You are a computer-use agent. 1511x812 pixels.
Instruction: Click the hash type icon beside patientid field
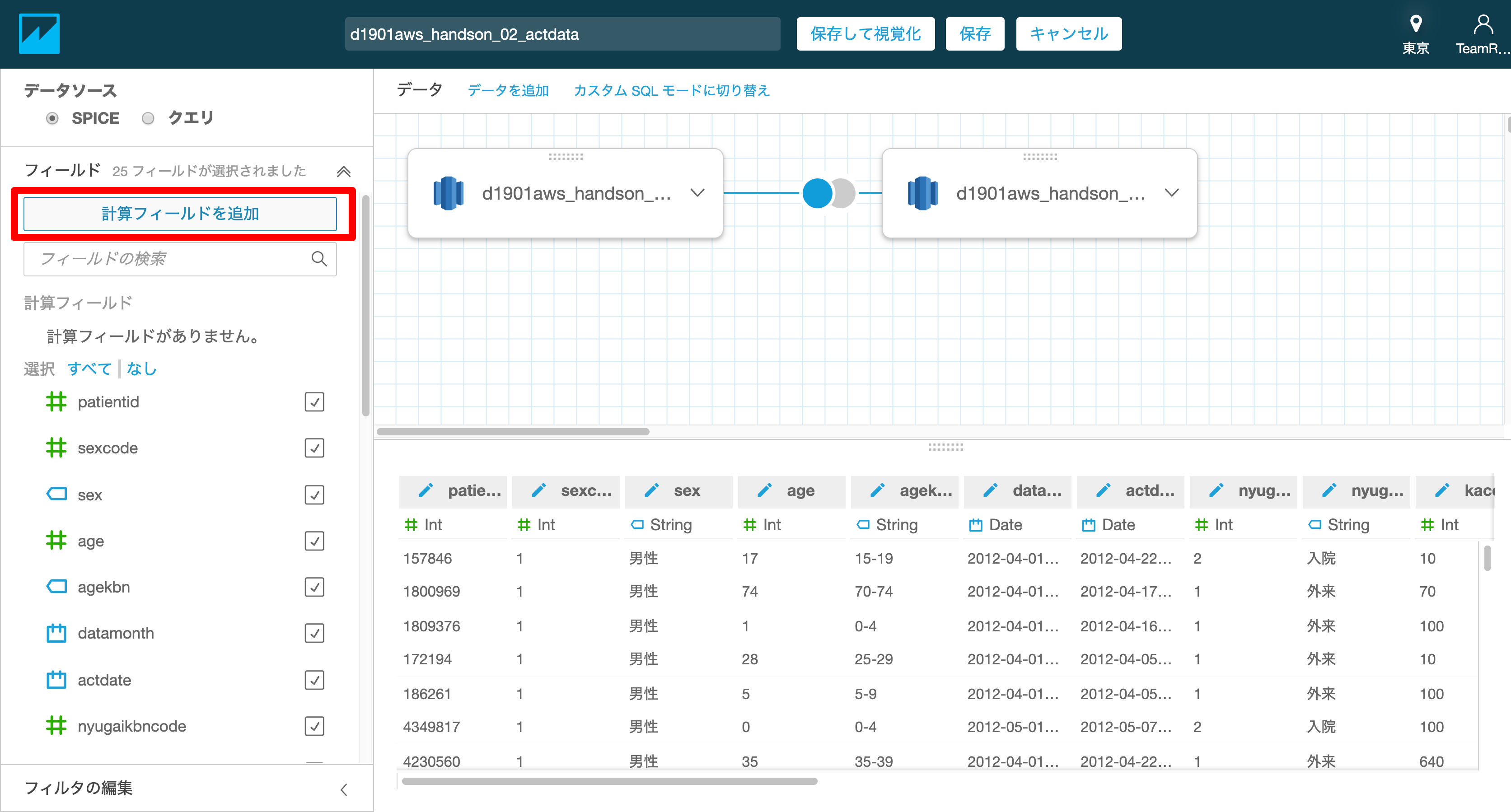(x=56, y=401)
